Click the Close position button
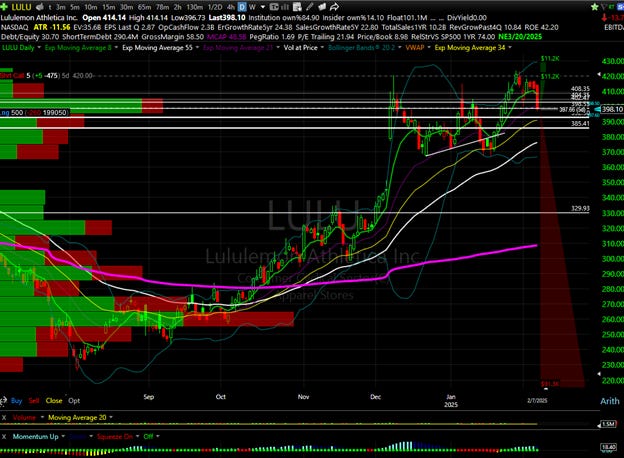624x458 pixels. click(x=54, y=401)
